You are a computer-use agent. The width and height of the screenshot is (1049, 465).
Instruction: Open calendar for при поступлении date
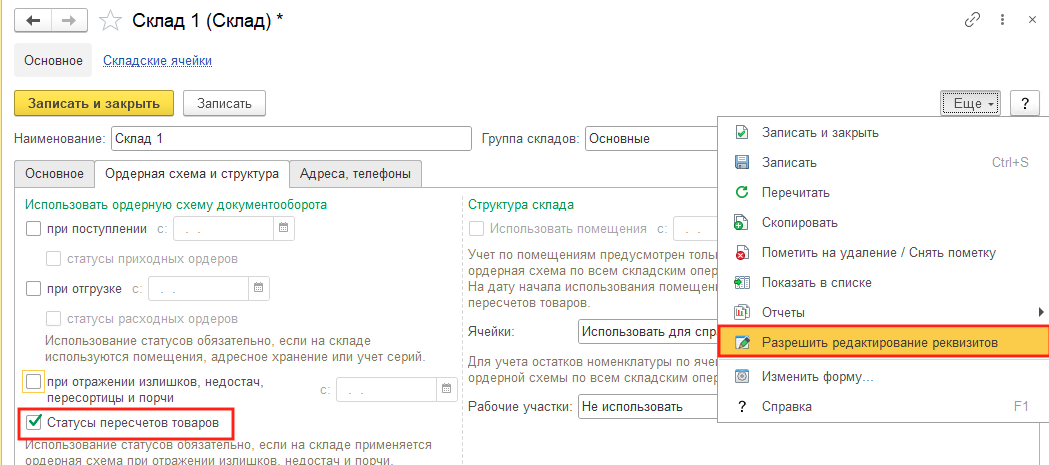[284, 228]
